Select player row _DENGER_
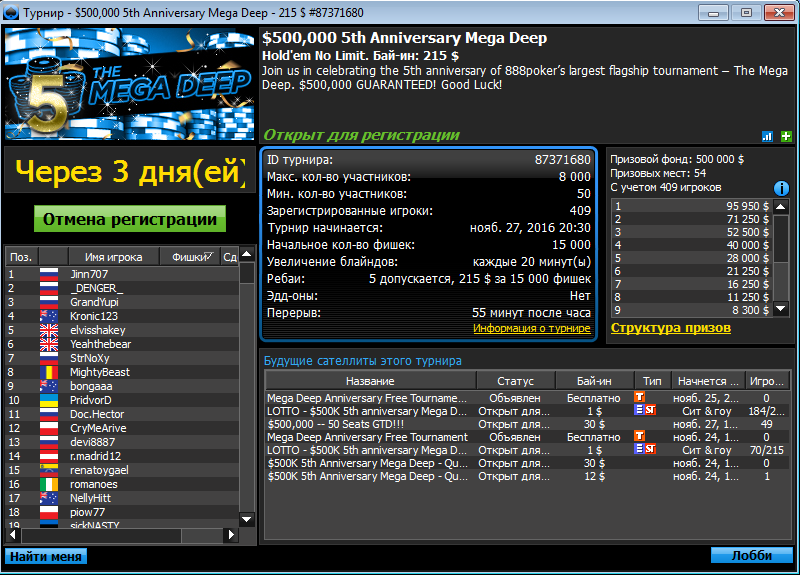This screenshot has height=575, width=800. pyautogui.click(x=122, y=288)
